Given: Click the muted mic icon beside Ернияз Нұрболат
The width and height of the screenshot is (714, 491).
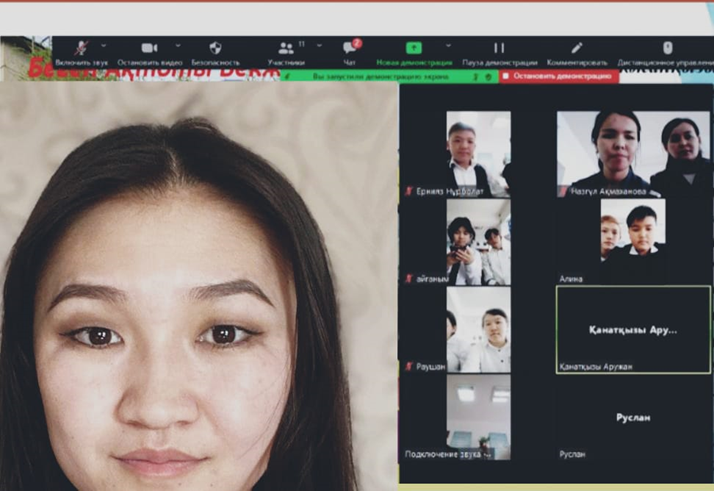Looking at the screenshot, I should pos(409,191).
